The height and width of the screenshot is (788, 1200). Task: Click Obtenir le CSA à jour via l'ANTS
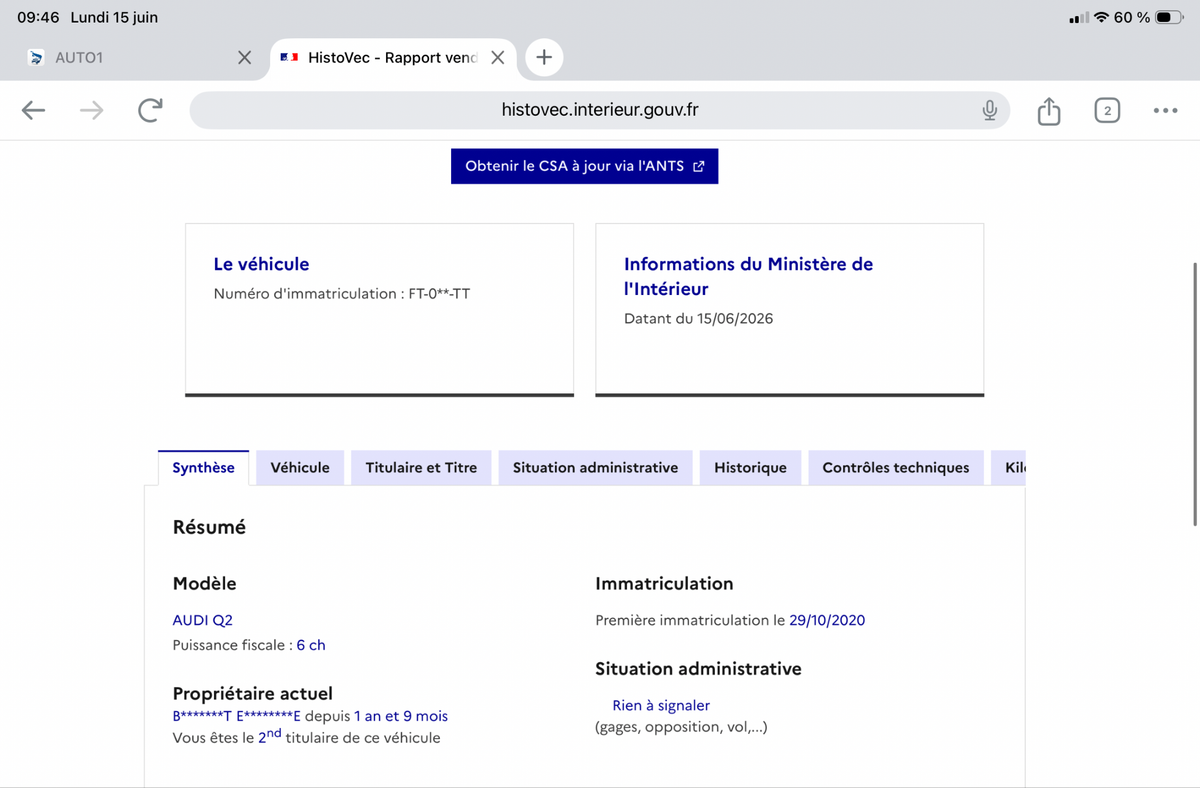coord(585,166)
